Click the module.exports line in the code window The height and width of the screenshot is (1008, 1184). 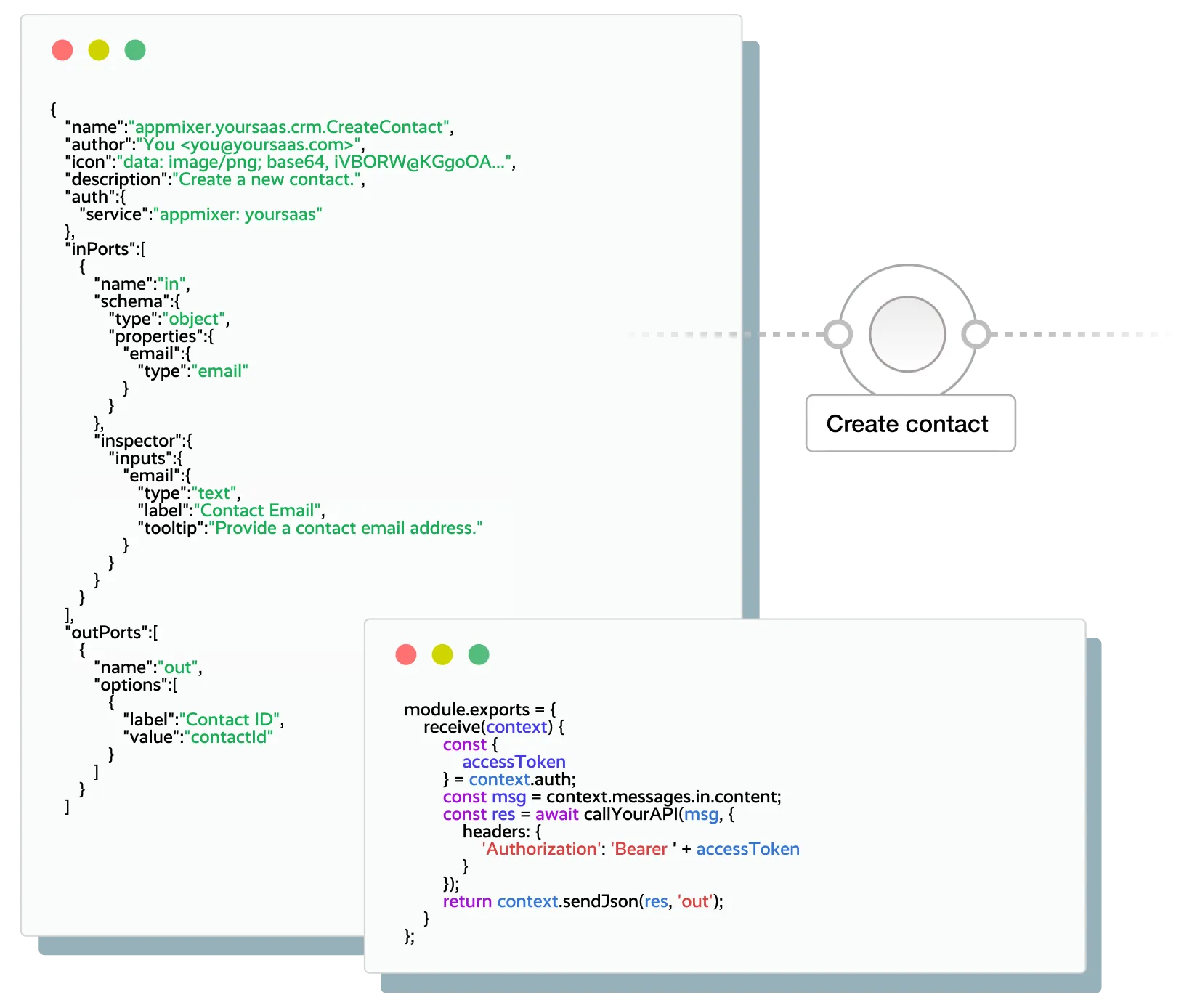pyautogui.click(x=482, y=710)
